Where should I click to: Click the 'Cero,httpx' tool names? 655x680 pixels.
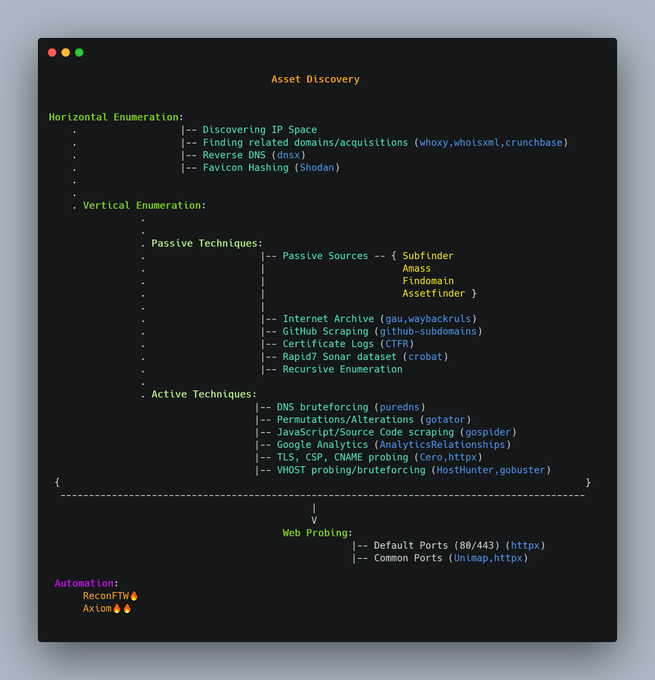point(448,458)
